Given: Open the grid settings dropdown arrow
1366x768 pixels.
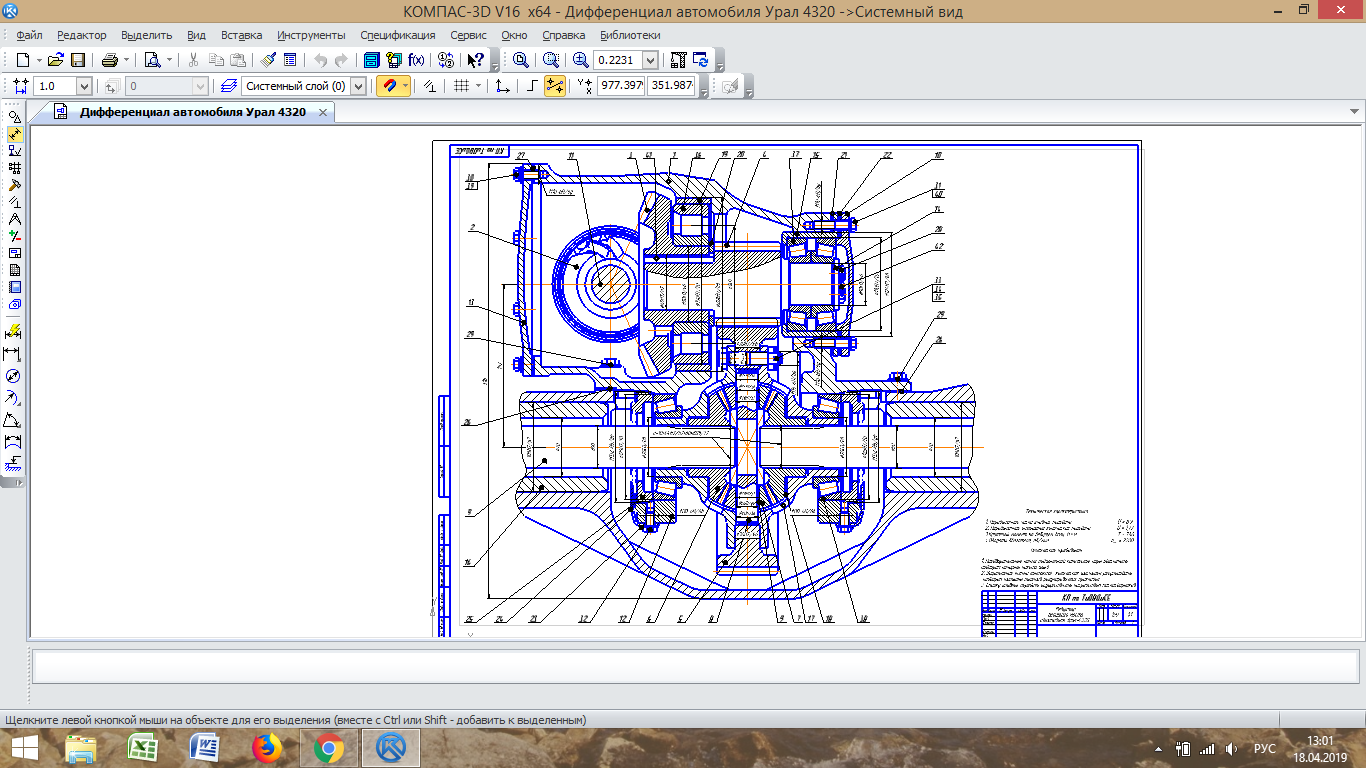Looking at the screenshot, I should coord(478,86).
